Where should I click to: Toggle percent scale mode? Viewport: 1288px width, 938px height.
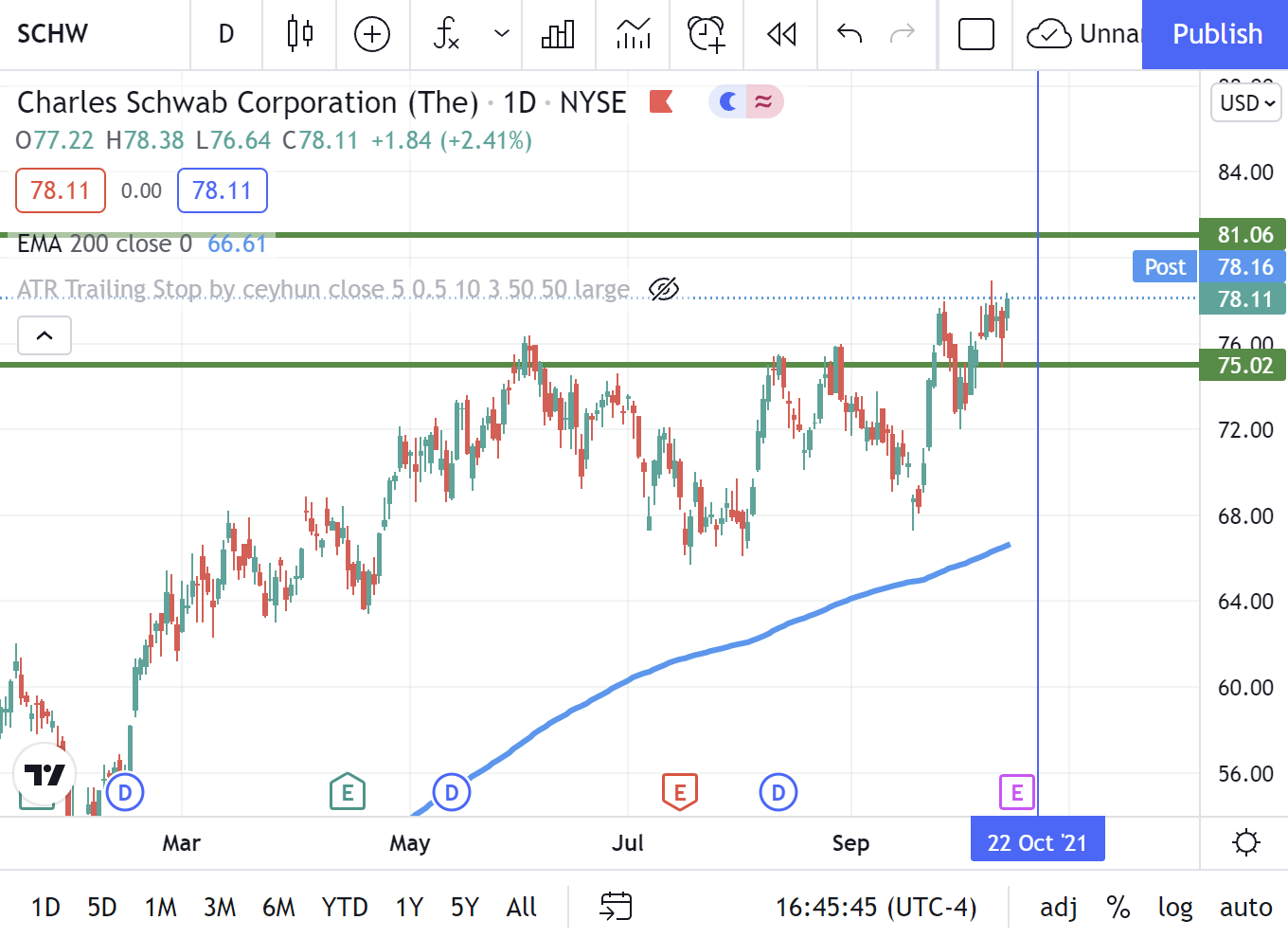(1118, 907)
